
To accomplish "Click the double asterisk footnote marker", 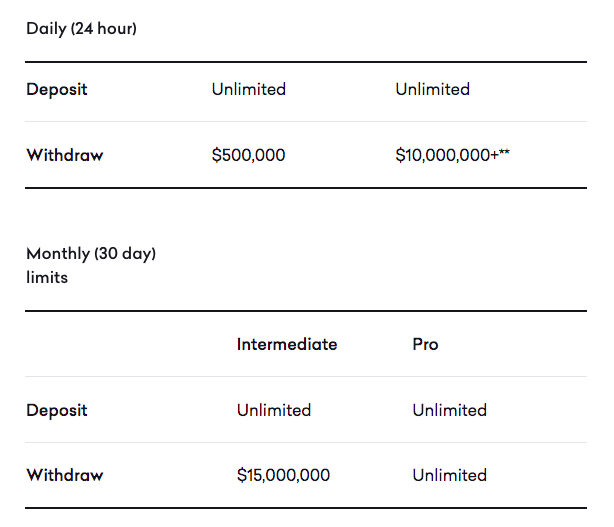I will tap(505, 152).
